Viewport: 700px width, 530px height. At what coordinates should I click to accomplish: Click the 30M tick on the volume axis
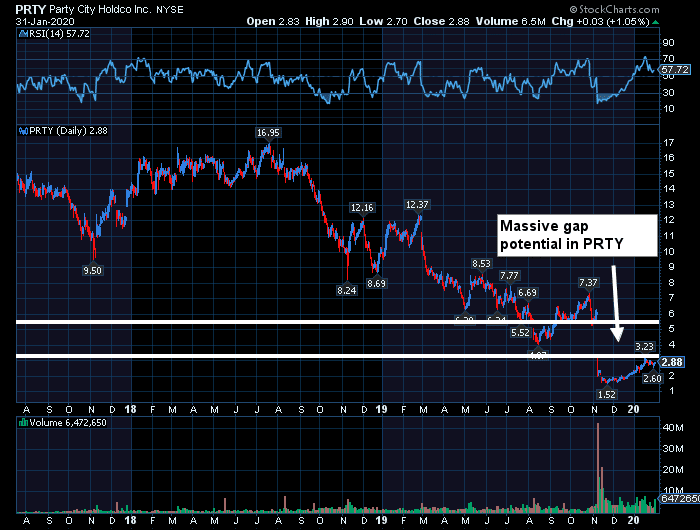(x=673, y=449)
